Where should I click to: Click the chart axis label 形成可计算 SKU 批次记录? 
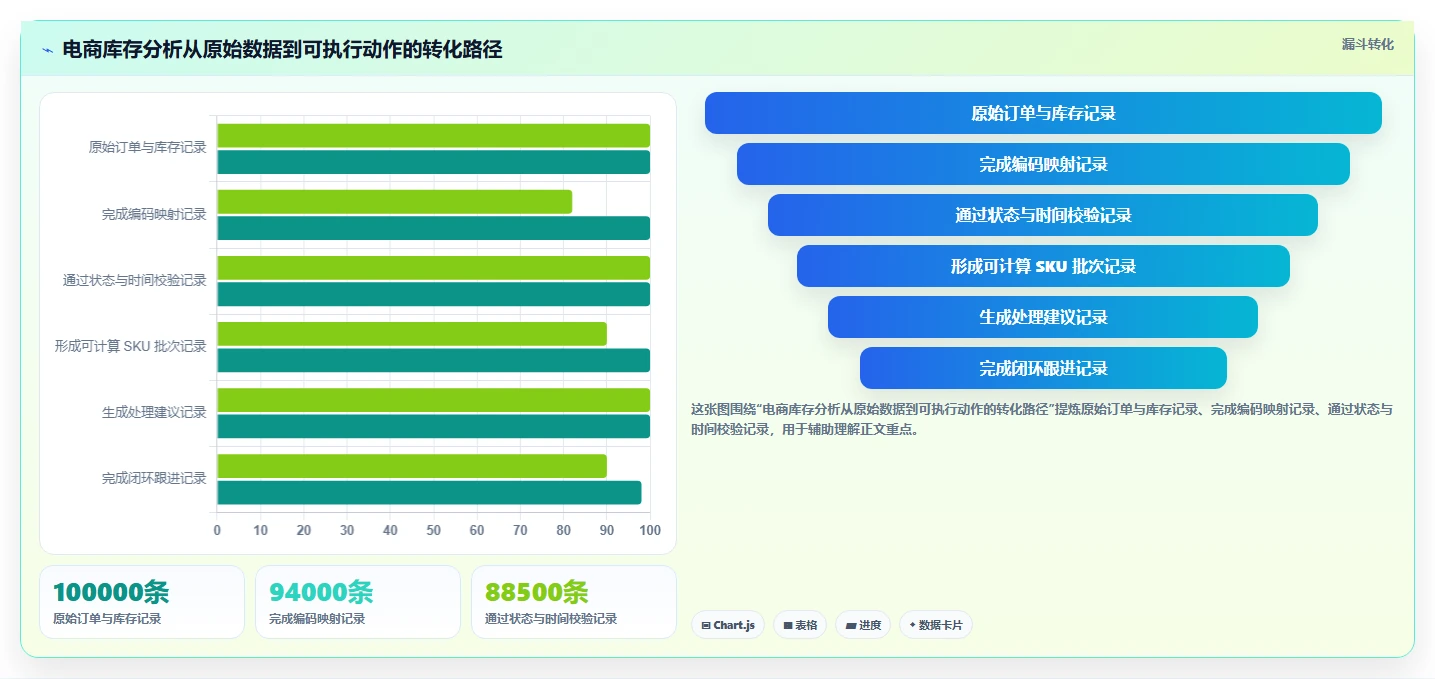coord(131,347)
